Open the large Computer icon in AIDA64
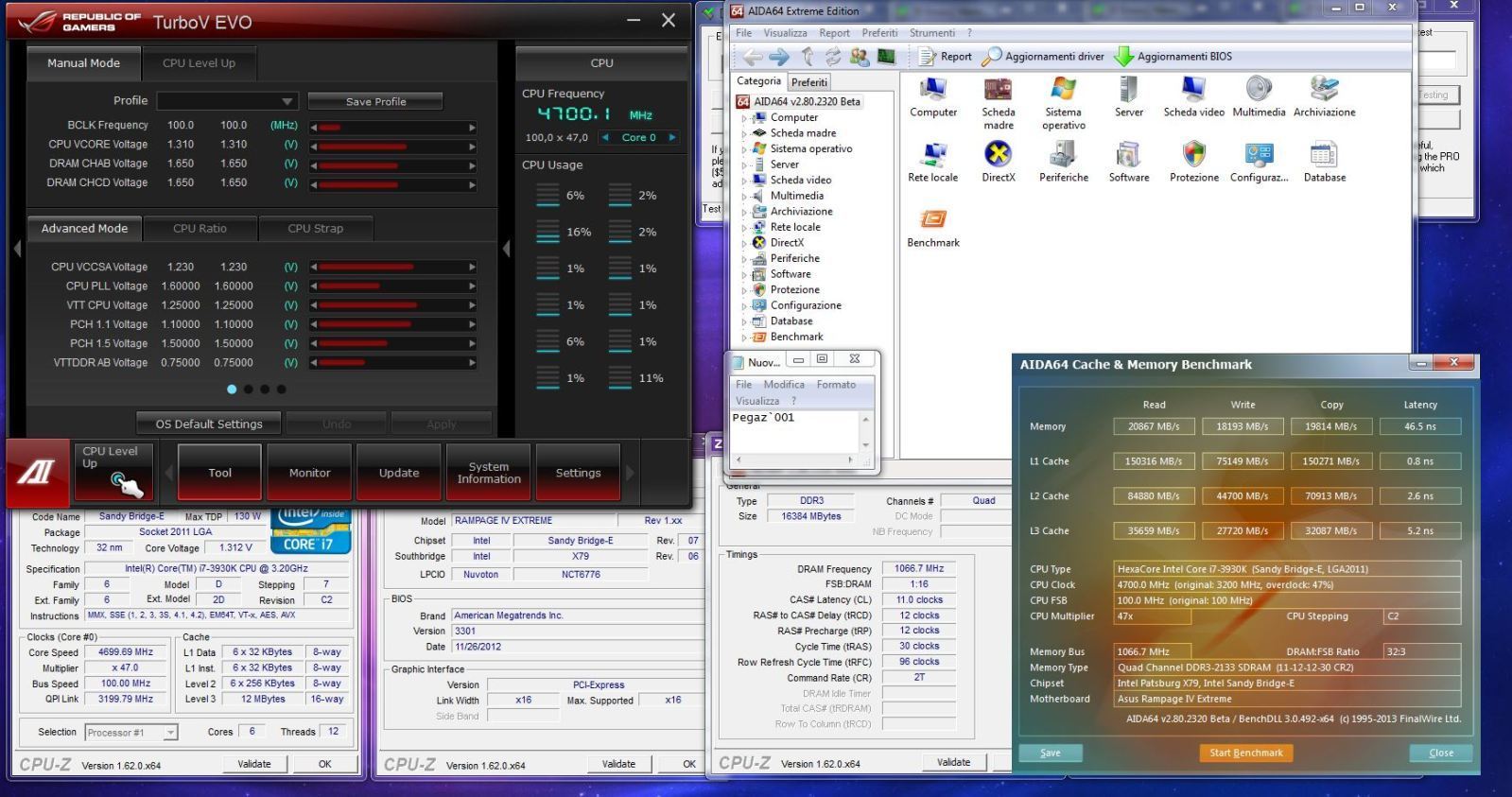Image resolution: width=1512 pixels, height=797 pixels. (933, 97)
